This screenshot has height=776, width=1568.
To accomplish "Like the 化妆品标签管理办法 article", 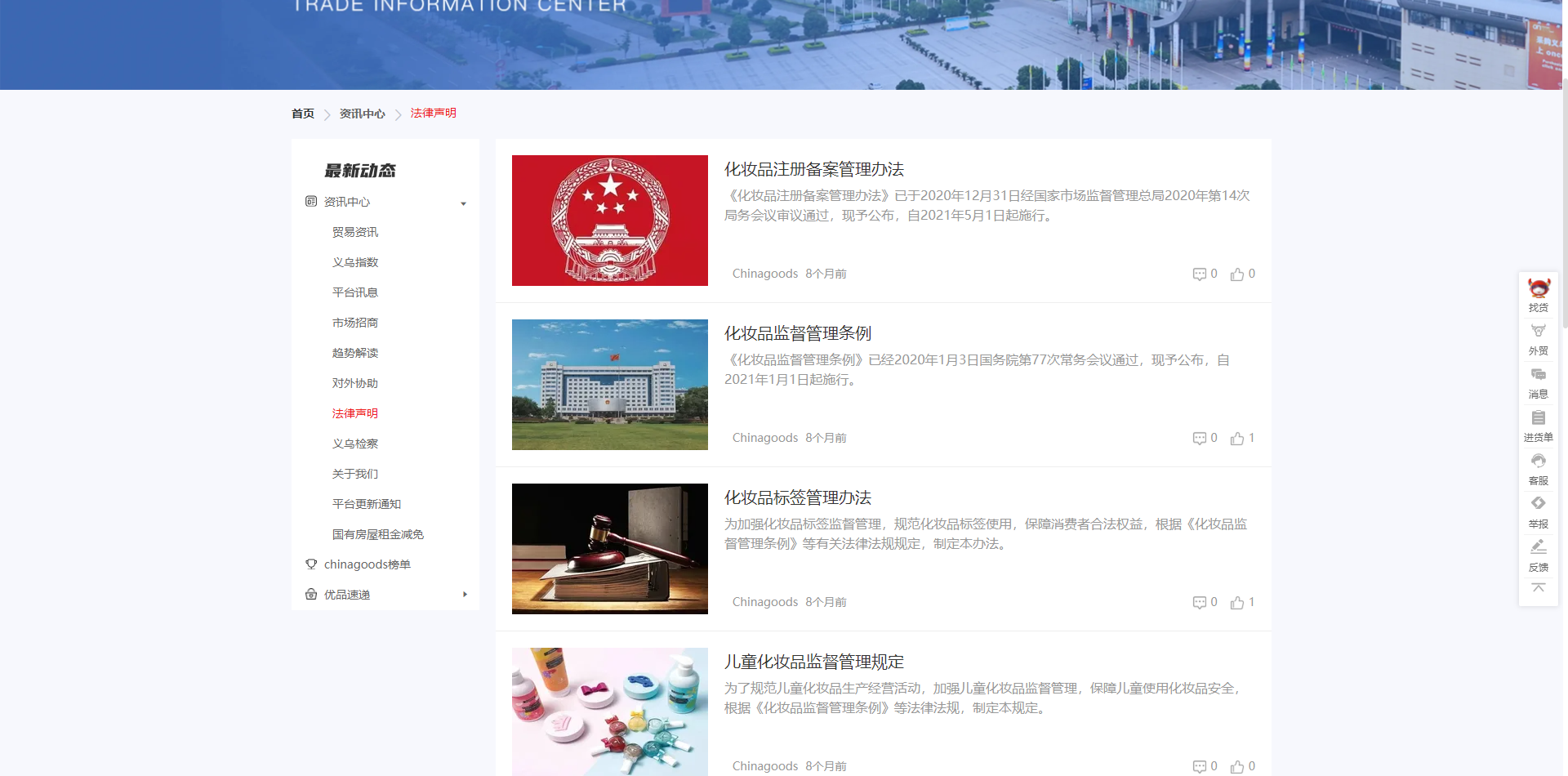I will point(1237,603).
